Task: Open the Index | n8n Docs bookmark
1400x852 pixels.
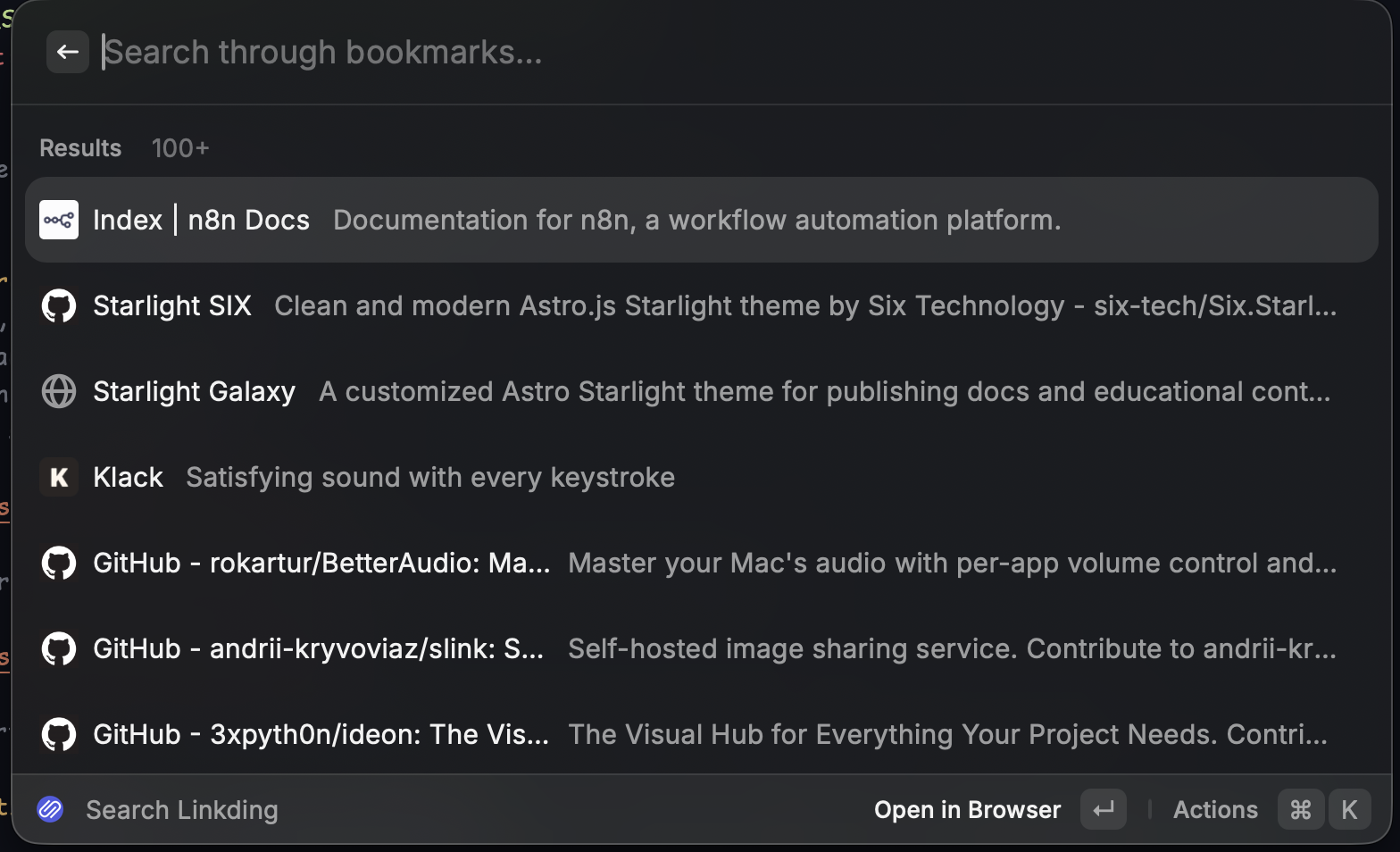Action: pyautogui.click(x=201, y=221)
